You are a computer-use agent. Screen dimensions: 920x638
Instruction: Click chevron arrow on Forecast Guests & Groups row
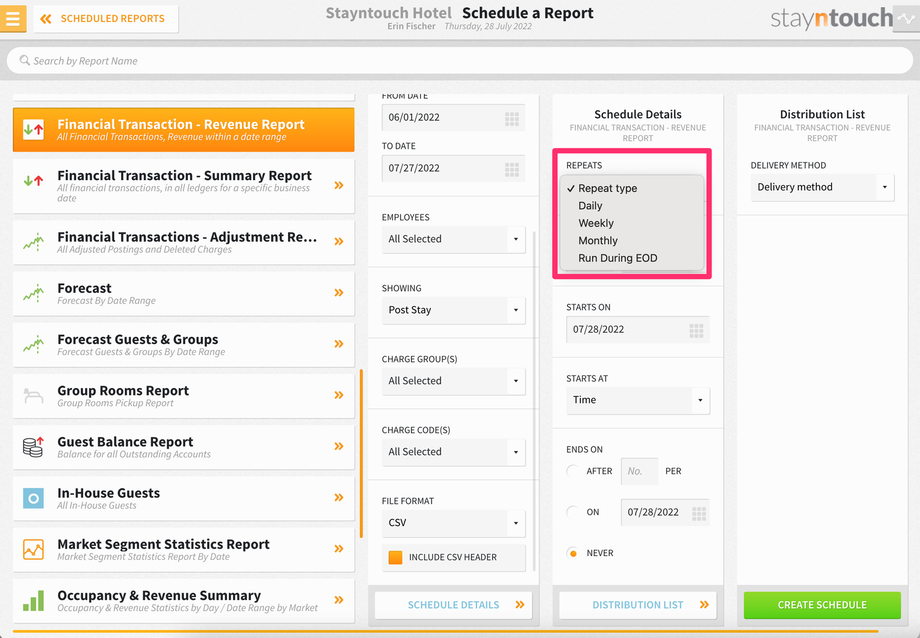(x=339, y=344)
